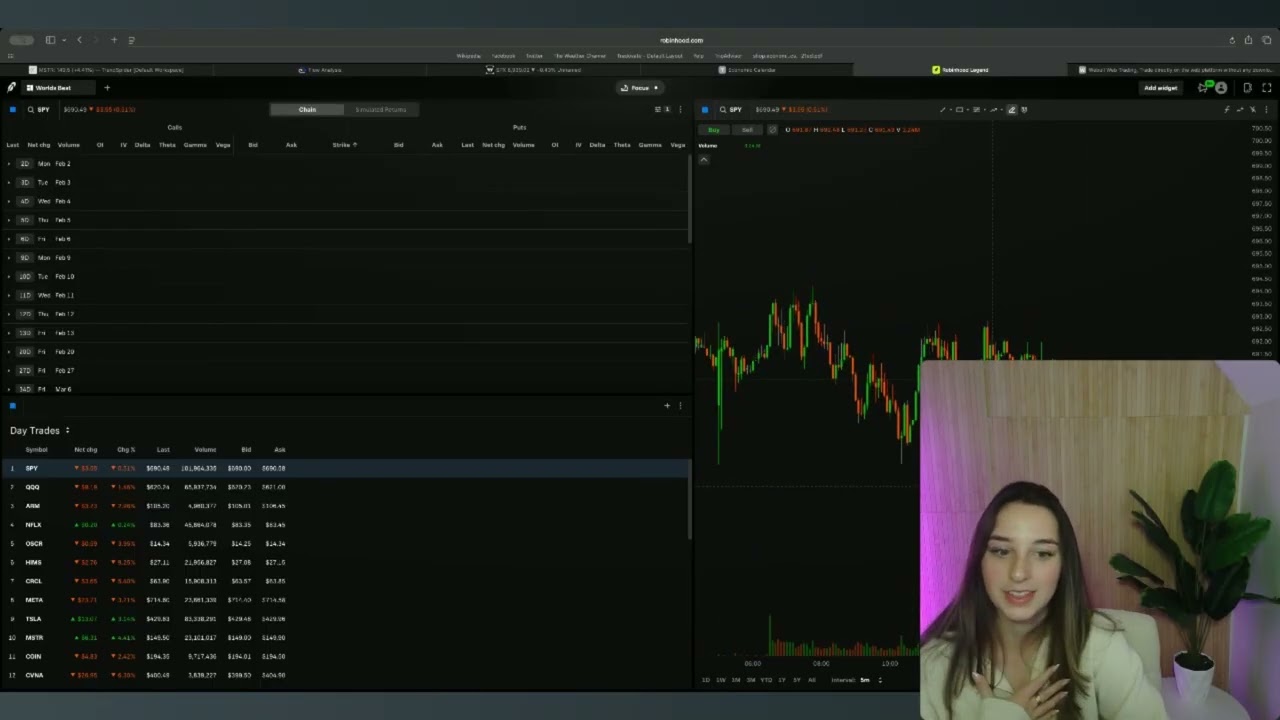Open the layout panel icon beside fullscreen
Viewport: 1280px width, 720px height.
(x=1247, y=88)
